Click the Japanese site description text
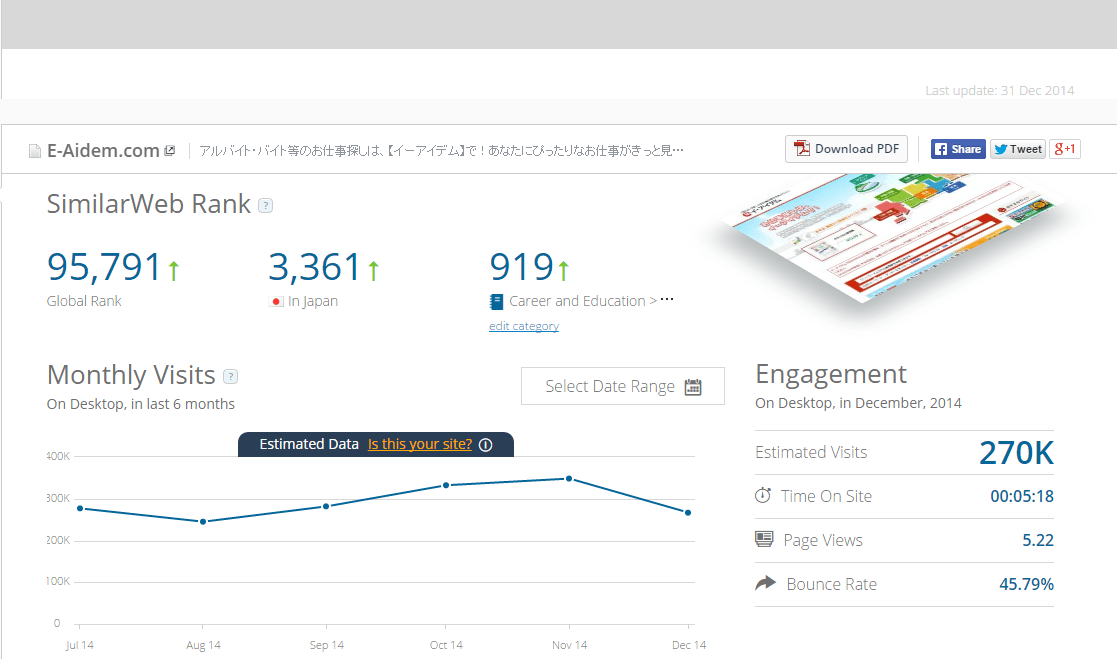 click(x=442, y=150)
